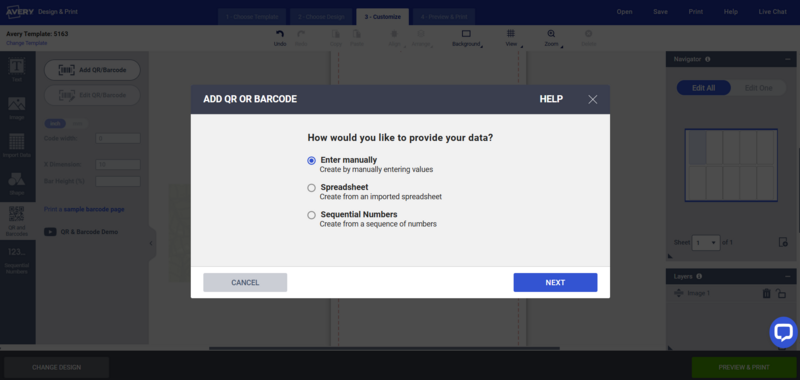
Task: Cancel the Add QR or Barcode dialog
Action: click(x=245, y=283)
